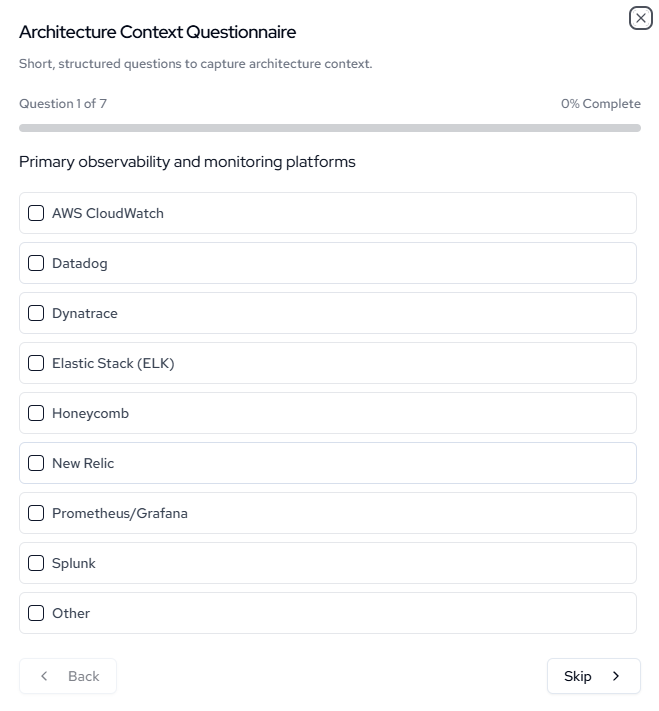Check the AWS CloudWatch checkbox
659x711 pixels.
[x=36, y=213]
